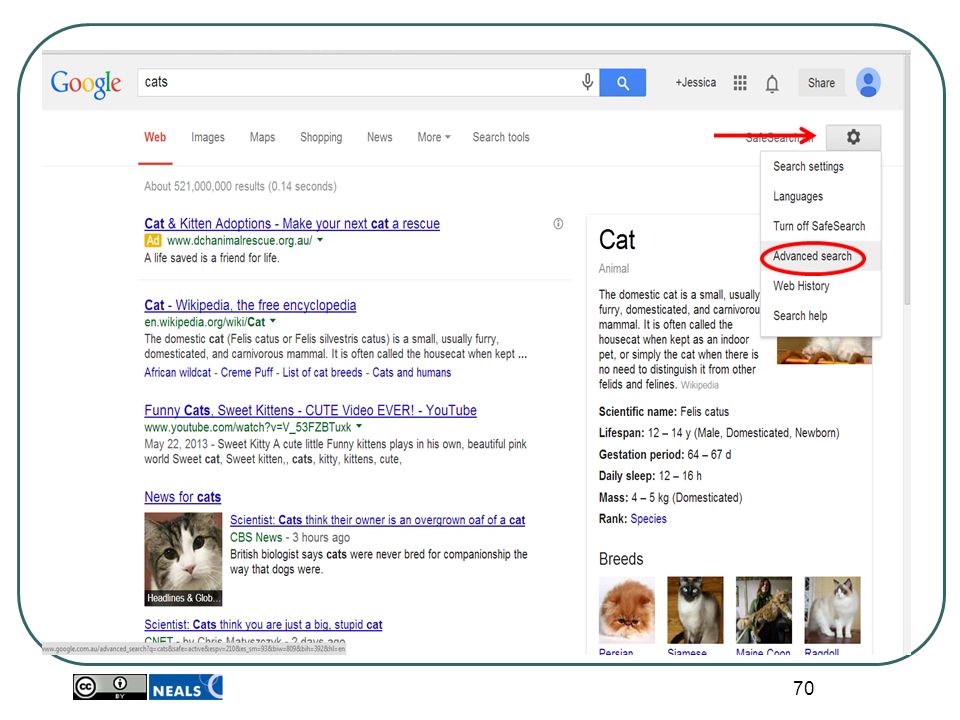Open African wildcat sitelink
The image size is (960, 720).
[x=178, y=372]
